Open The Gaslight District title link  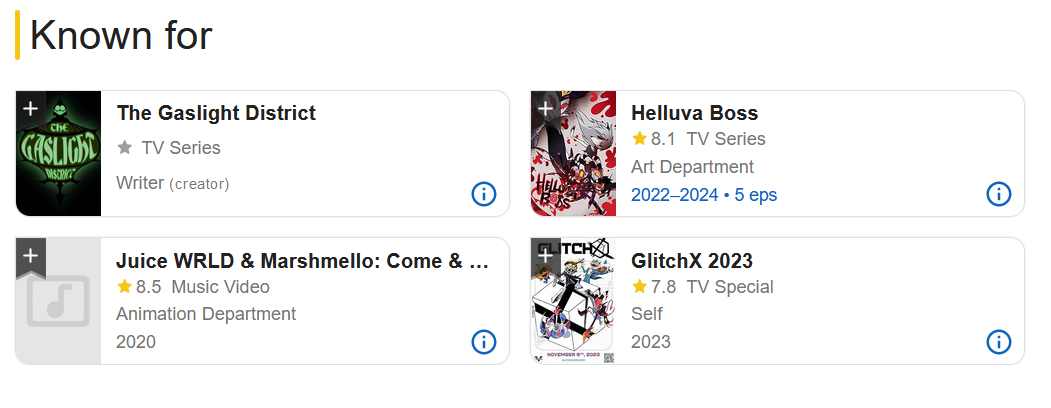coord(216,113)
